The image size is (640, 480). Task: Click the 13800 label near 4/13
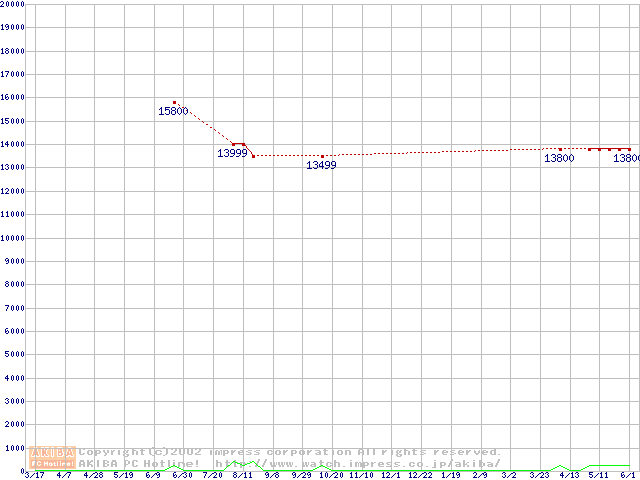pos(559,158)
